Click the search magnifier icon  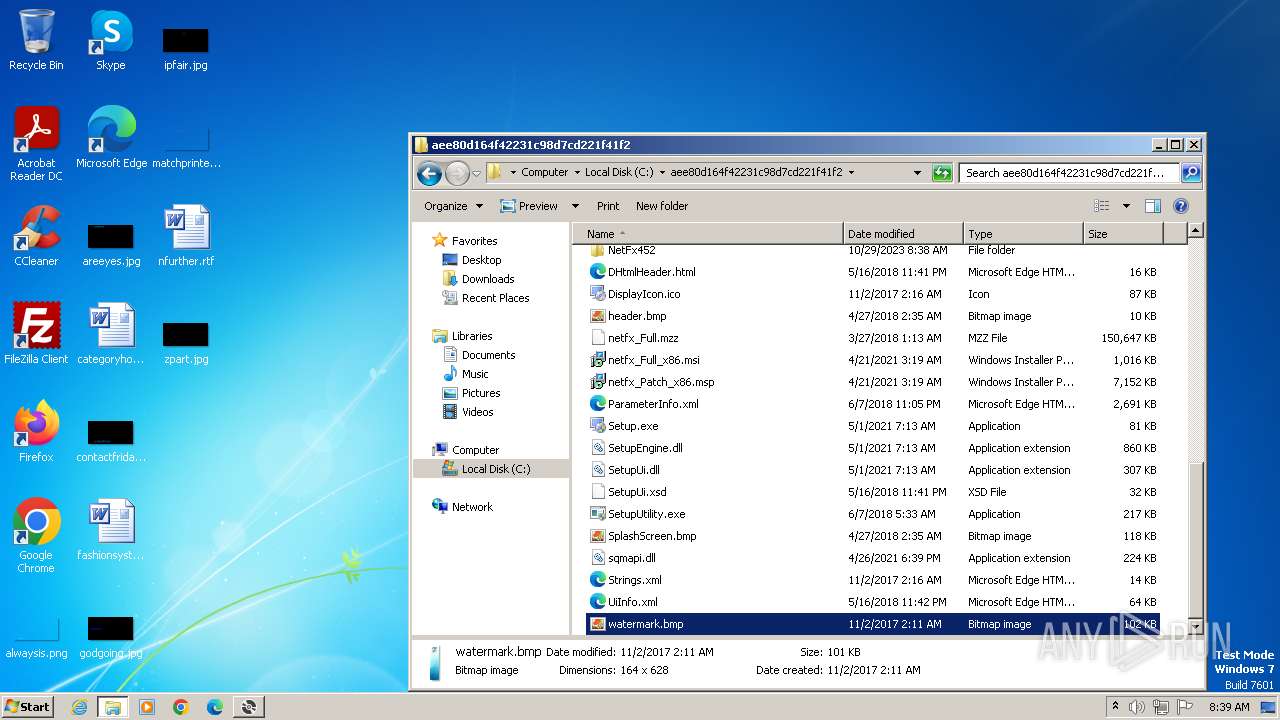tap(1190, 172)
